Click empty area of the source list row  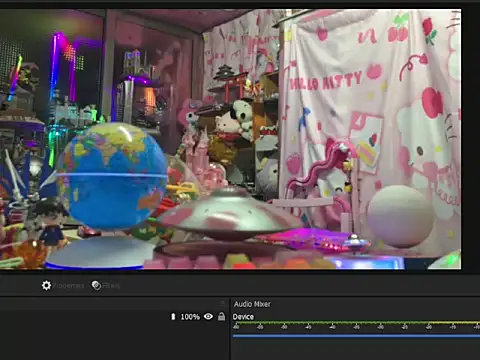(83, 317)
